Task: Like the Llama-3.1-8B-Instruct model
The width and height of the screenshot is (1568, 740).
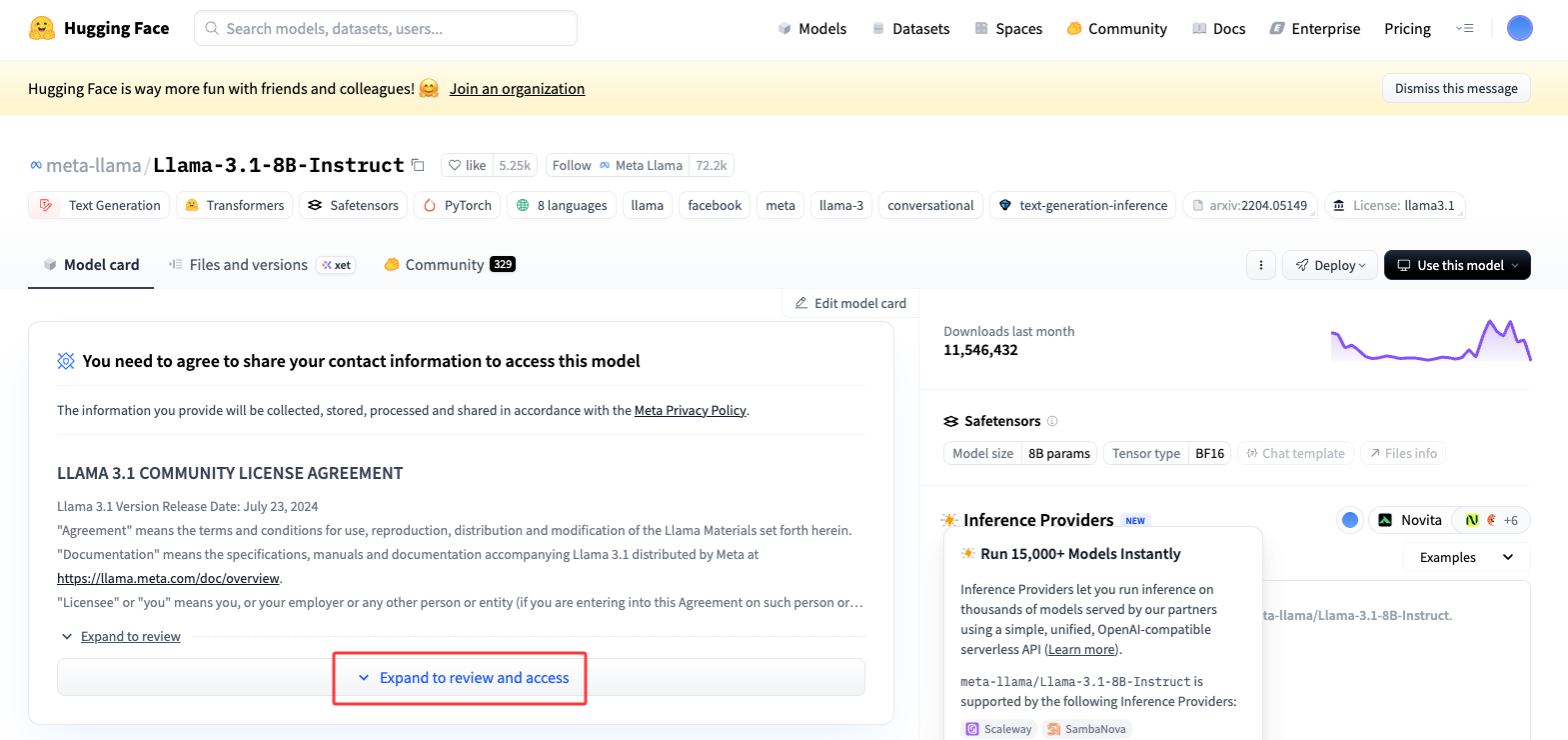Action: pyautogui.click(x=467, y=165)
